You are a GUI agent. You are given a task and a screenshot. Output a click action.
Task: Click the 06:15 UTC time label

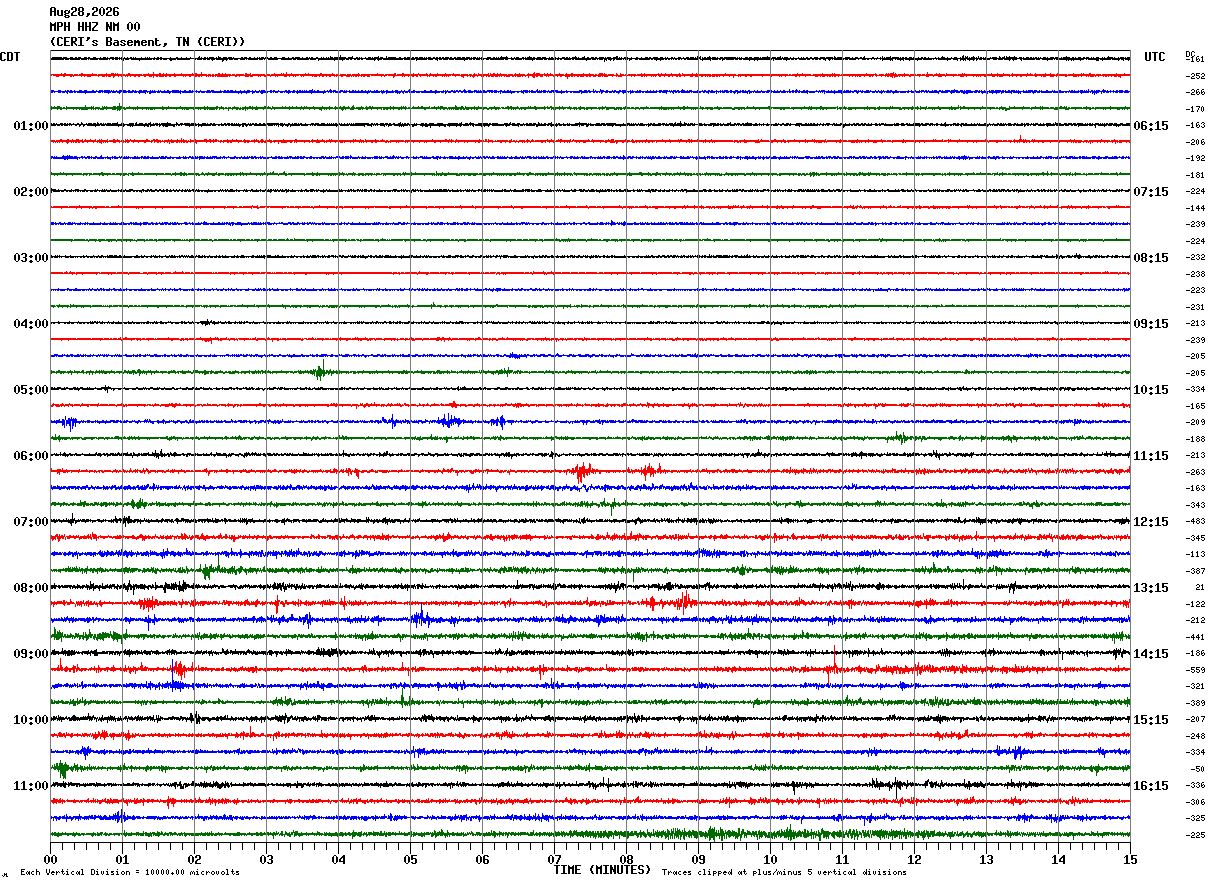click(1151, 126)
